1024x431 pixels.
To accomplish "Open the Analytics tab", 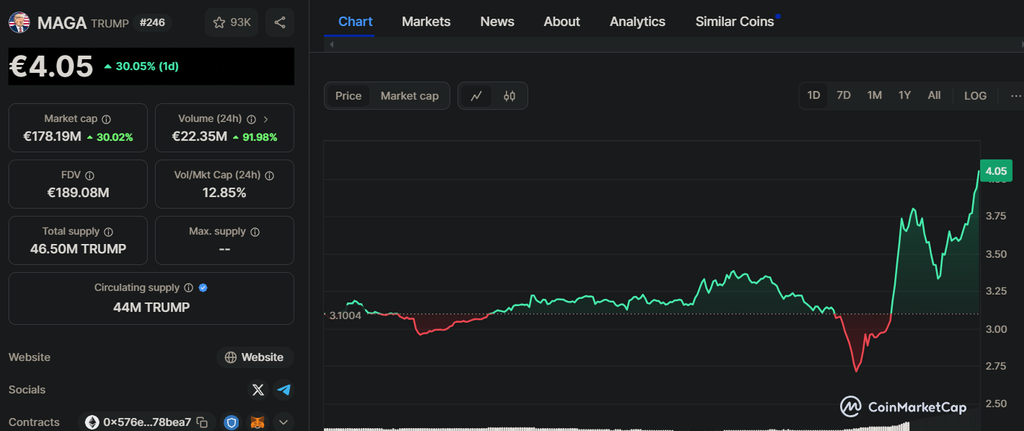I will pos(637,21).
